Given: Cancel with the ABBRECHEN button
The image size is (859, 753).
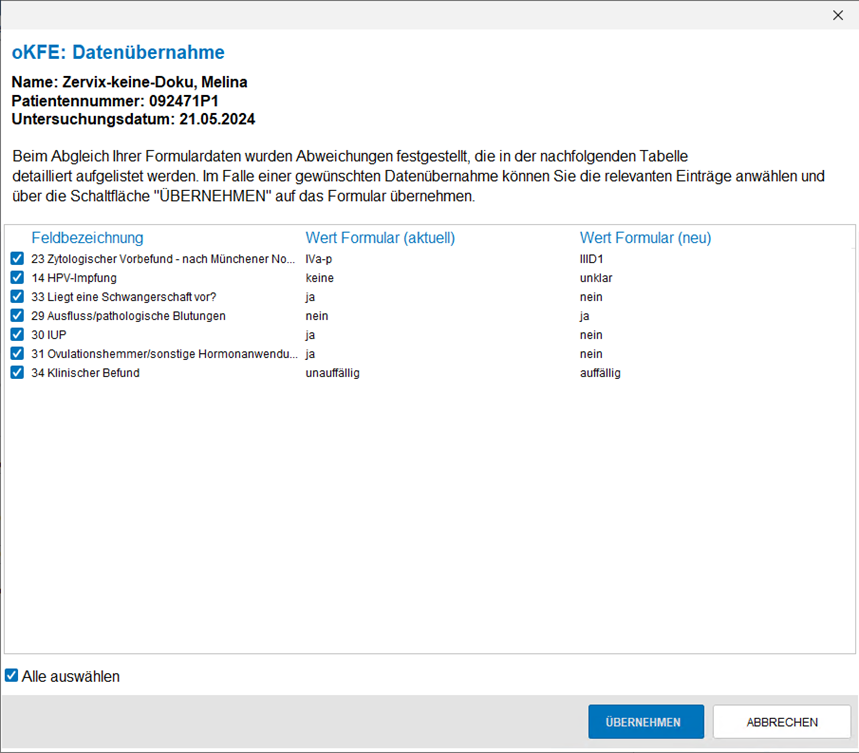Looking at the screenshot, I should 781,722.
